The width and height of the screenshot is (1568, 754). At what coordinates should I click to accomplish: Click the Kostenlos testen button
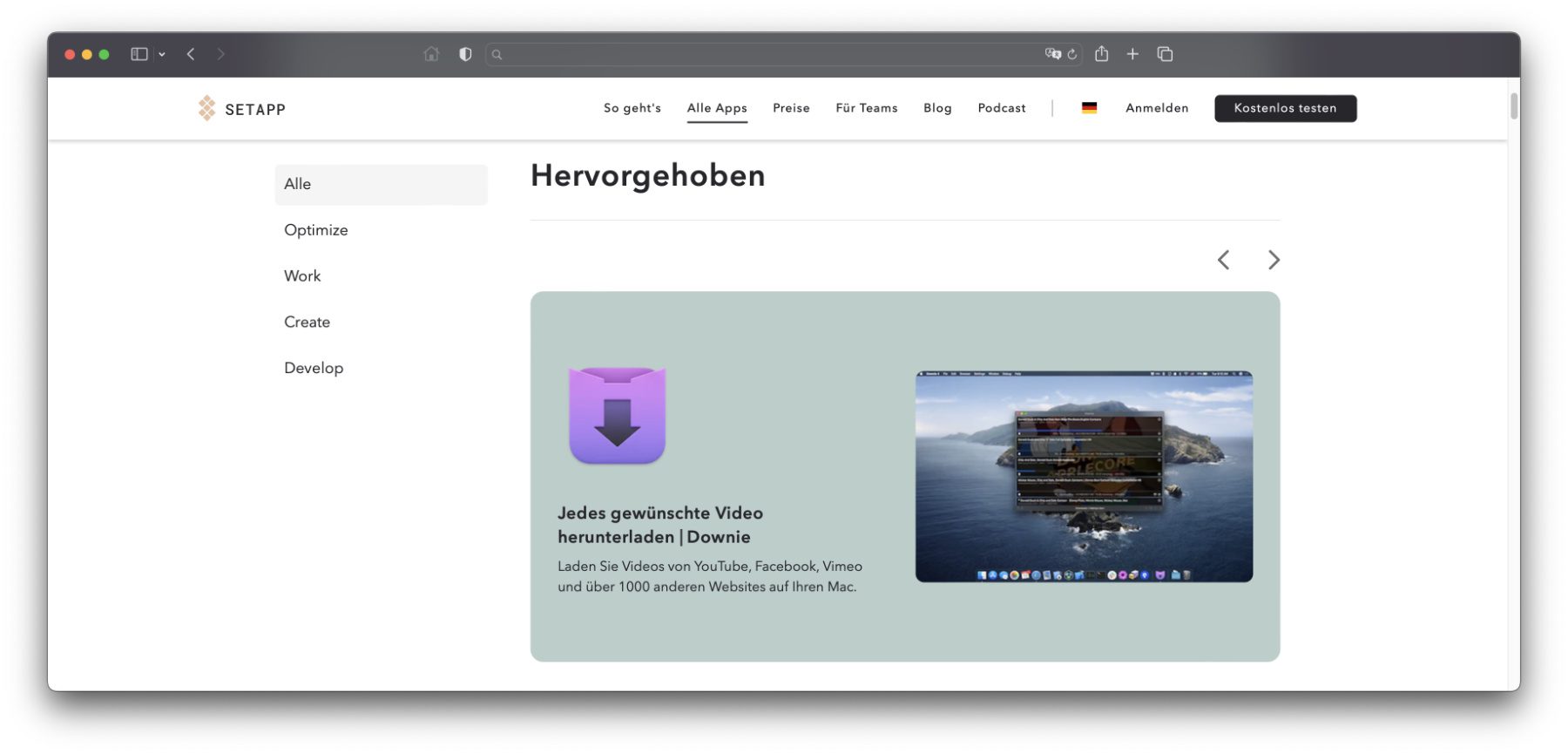pyautogui.click(x=1285, y=108)
